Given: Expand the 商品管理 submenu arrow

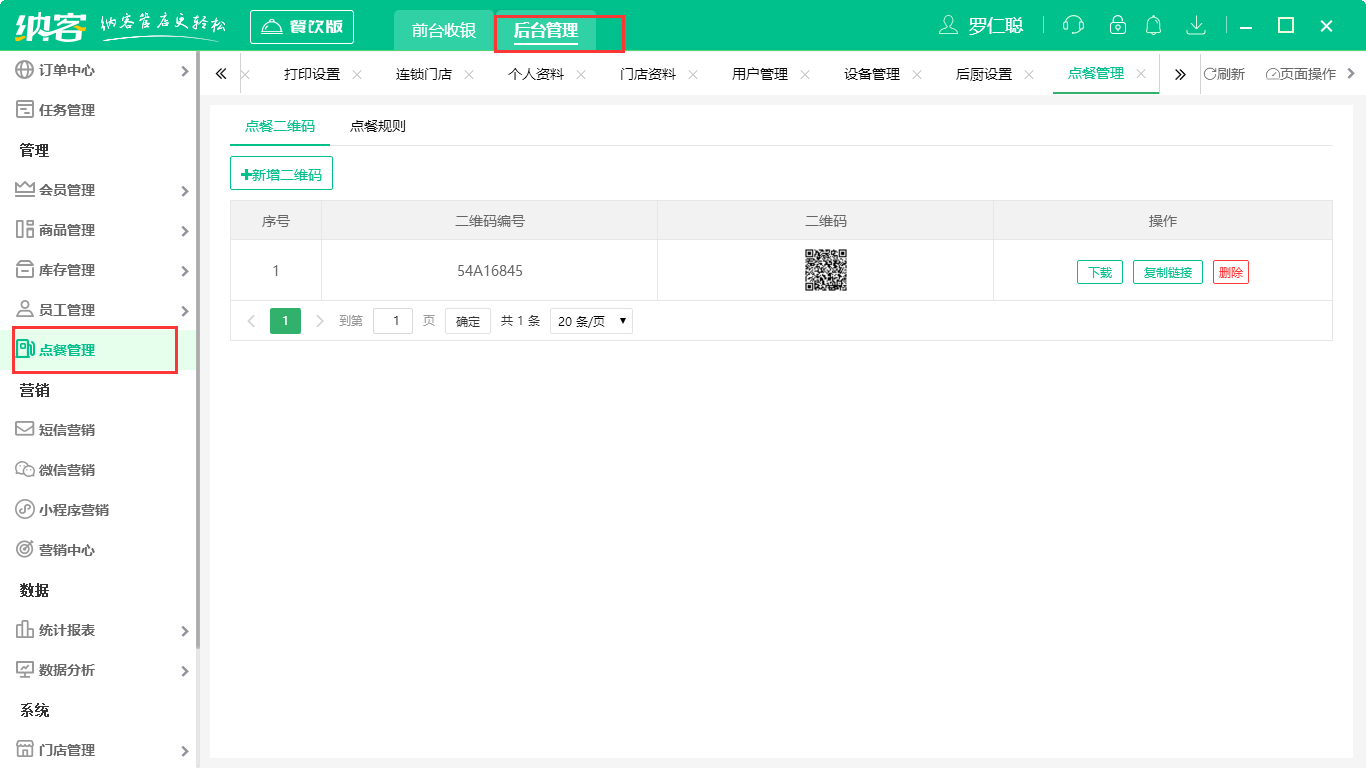Looking at the screenshot, I should pos(185,231).
